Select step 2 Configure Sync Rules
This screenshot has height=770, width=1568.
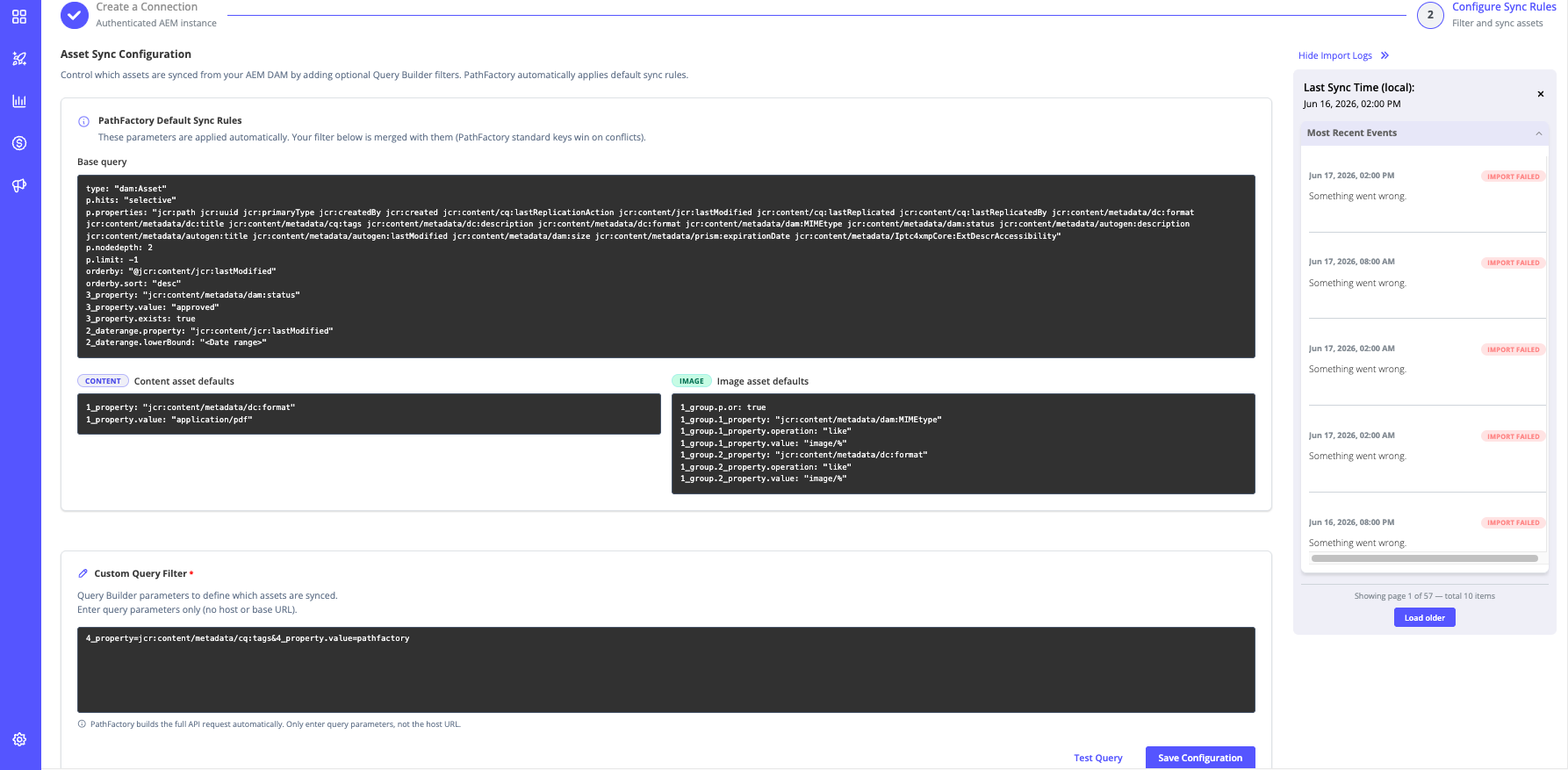tap(1430, 15)
